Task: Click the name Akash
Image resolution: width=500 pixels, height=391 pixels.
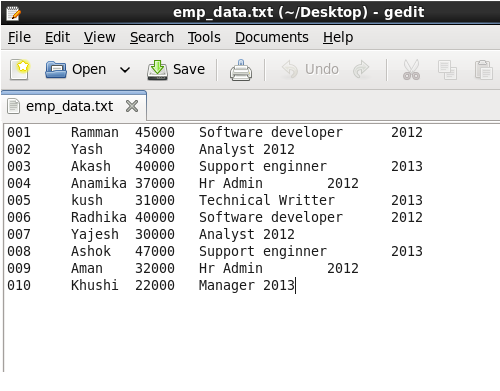Action: point(91,166)
